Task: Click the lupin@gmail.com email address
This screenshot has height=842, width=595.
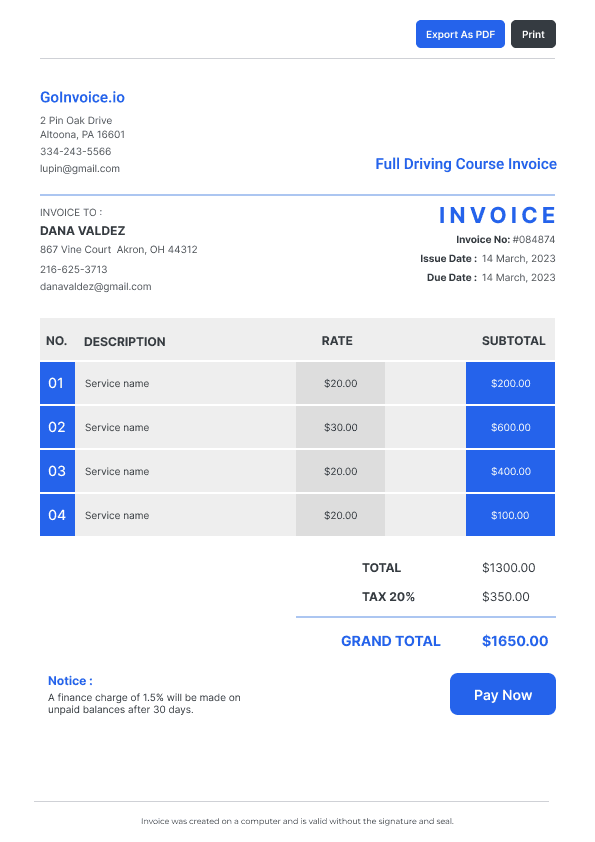Action: tap(80, 169)
